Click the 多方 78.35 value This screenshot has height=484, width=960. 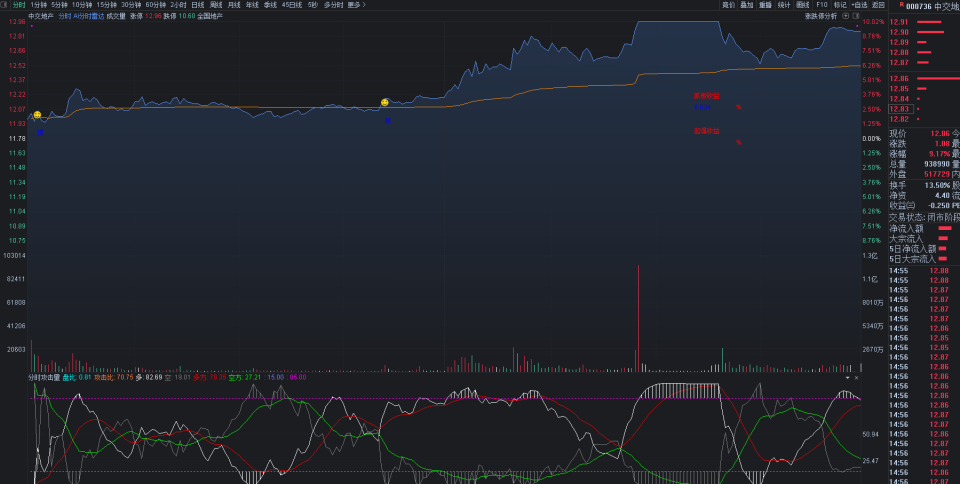[x=209, y=378]
